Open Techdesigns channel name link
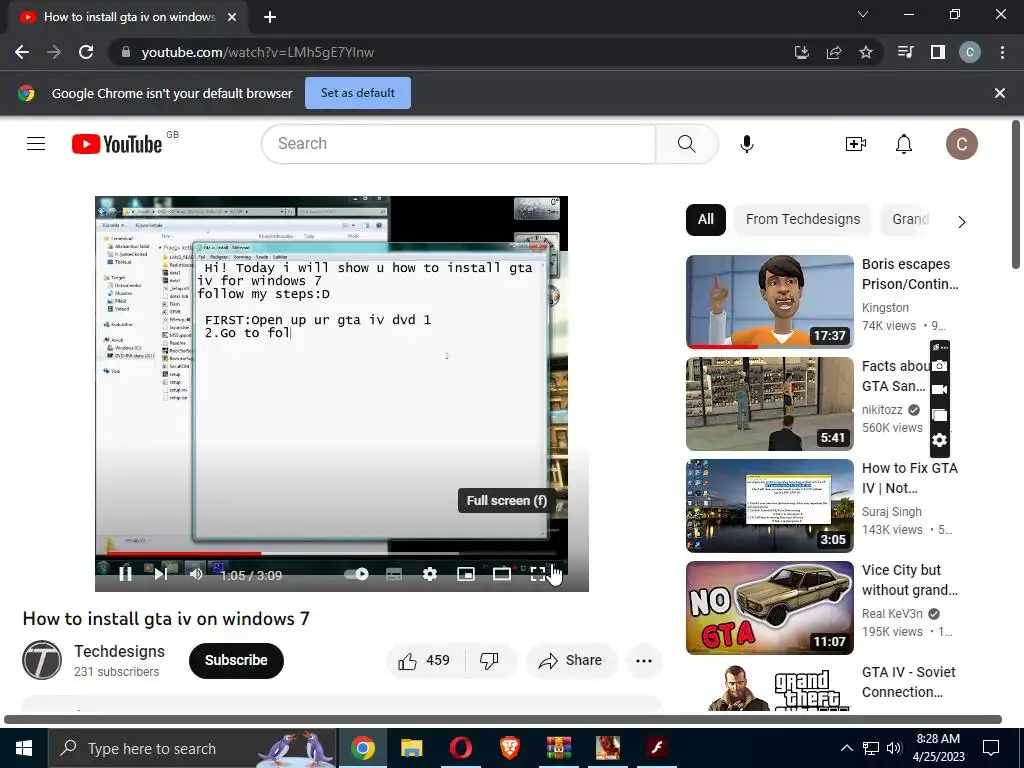Image resolution: width=1024 pixels, height=768 pixels. 120,651
